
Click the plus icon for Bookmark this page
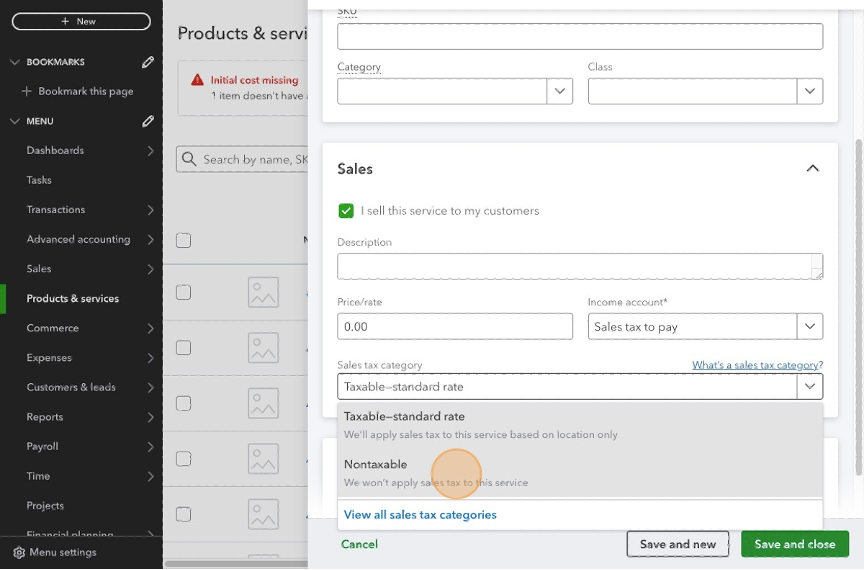coord(27,91)
